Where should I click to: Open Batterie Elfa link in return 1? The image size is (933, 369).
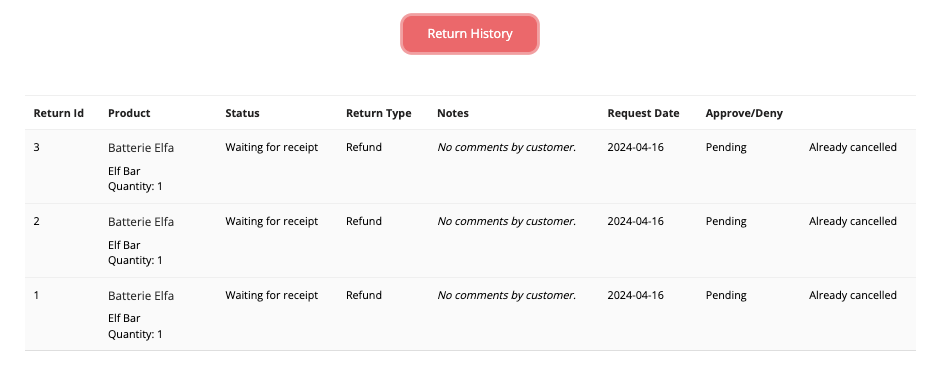(x=141, y=296)
